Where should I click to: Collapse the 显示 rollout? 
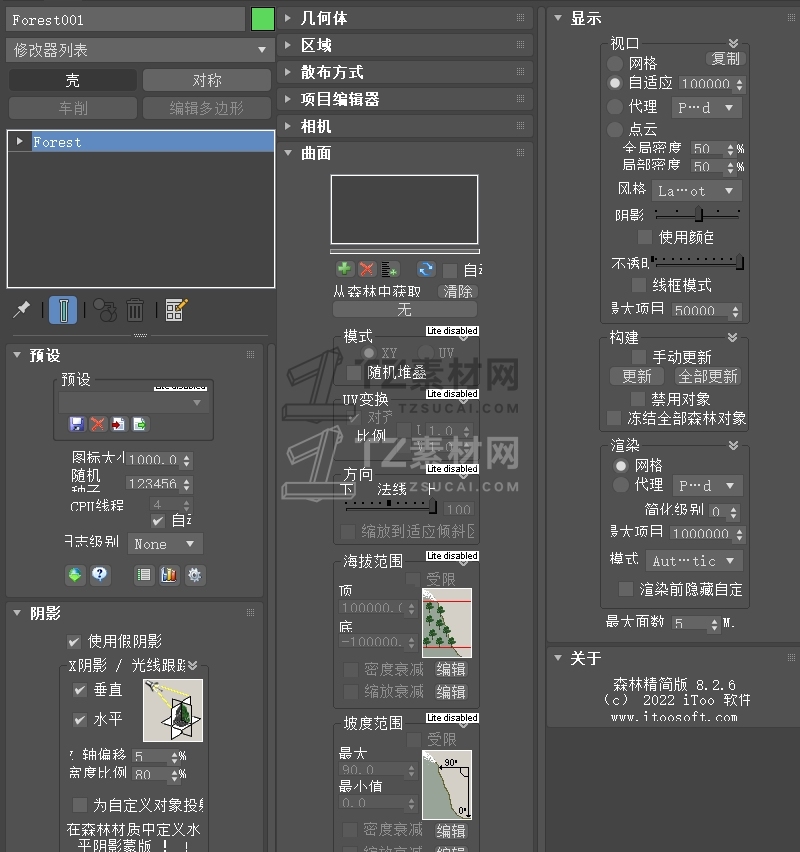tap(673, 18)
